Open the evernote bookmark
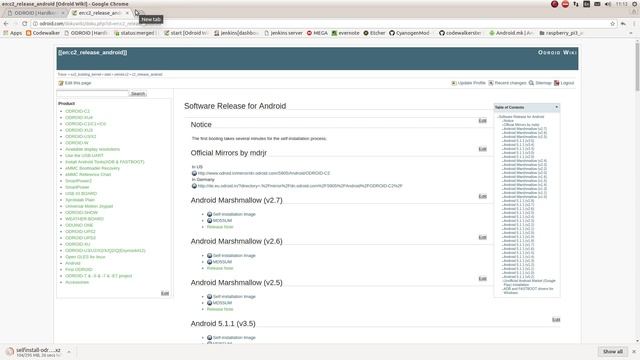The width and height of the screenshot is (640, 360). (345, 33)
